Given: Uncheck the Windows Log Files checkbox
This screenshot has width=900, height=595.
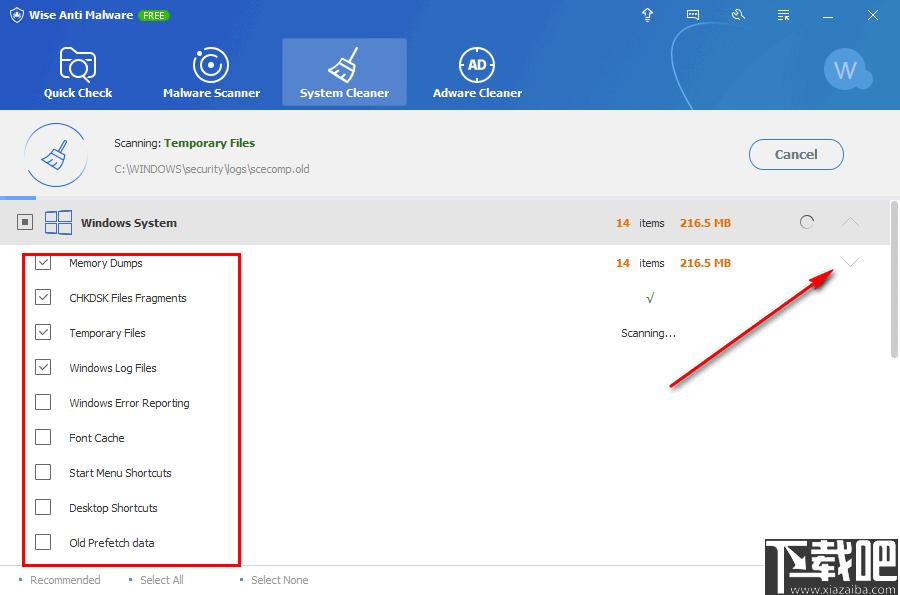Looking at the screenshot, I should [43, 367].
